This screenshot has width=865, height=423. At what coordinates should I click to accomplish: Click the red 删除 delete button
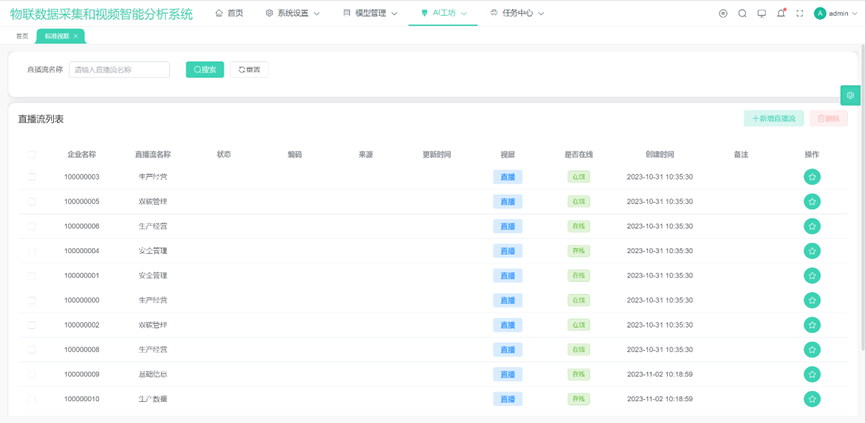tap(829, 118)
